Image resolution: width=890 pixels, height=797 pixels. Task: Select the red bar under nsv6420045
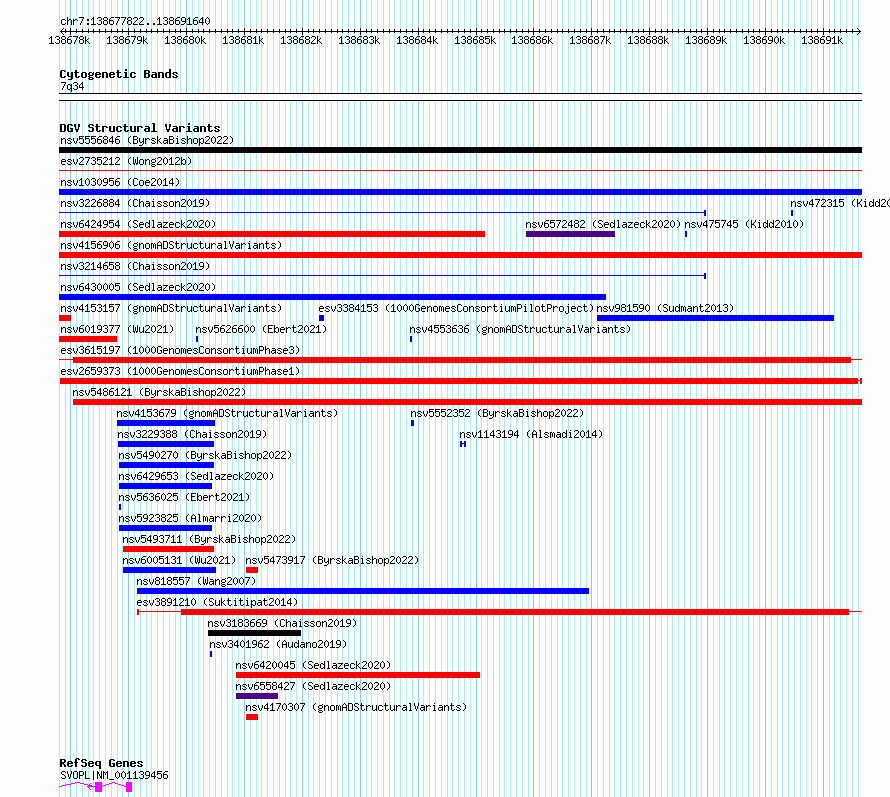tap(358, 675)
